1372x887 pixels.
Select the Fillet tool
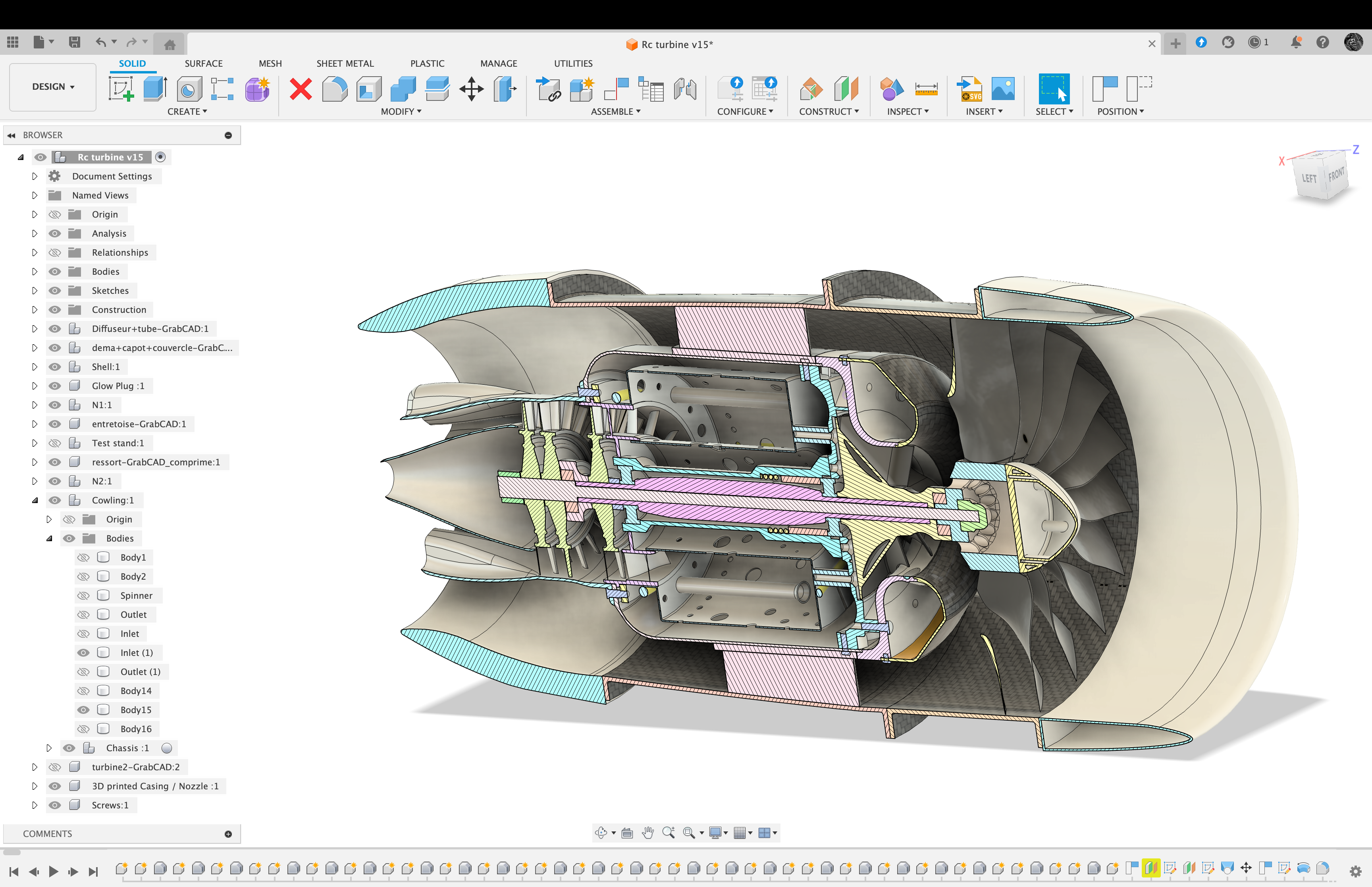coord(335,89)
